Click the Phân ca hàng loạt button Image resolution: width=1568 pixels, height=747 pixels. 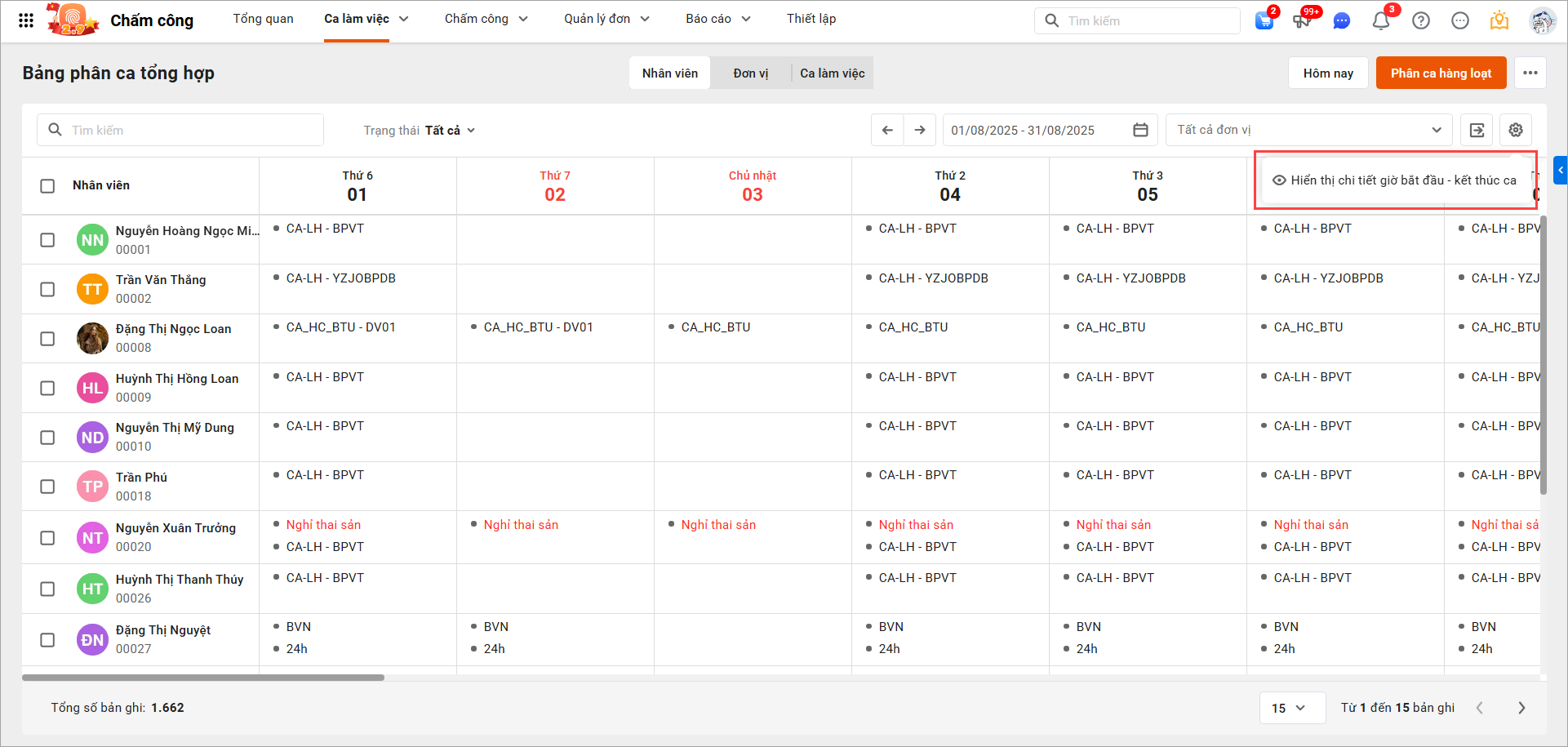[x=1441, y=73]
